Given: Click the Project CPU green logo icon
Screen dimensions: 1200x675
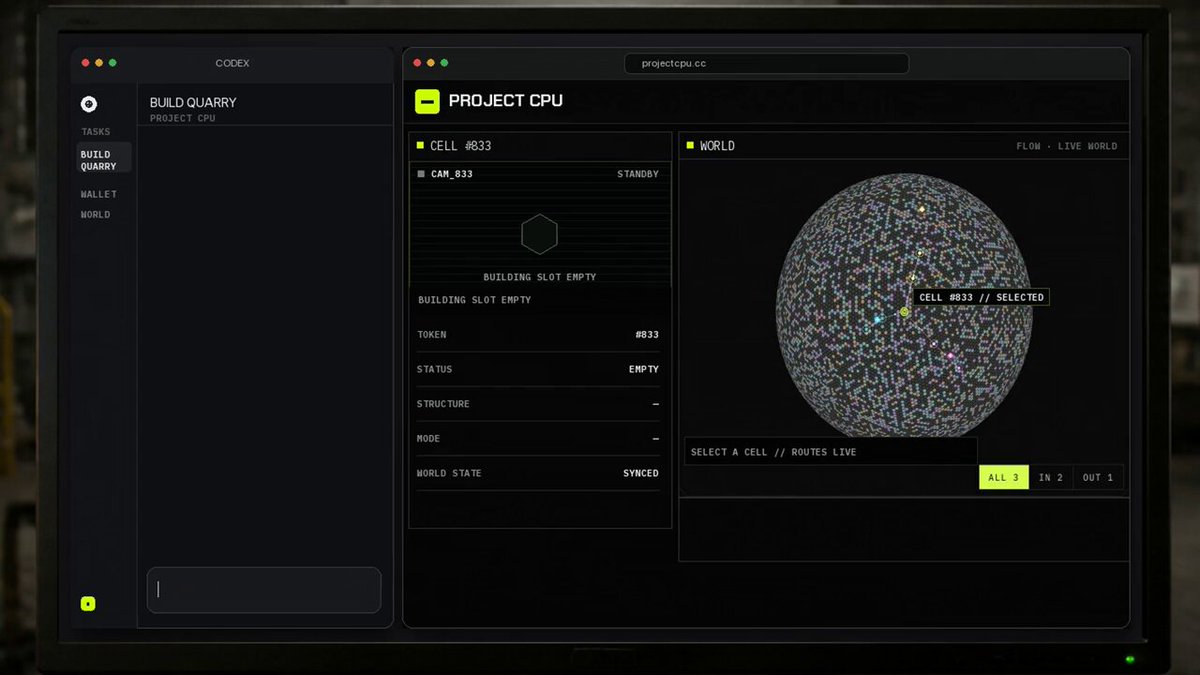Looking at the screenshot, I should point(427,101).
